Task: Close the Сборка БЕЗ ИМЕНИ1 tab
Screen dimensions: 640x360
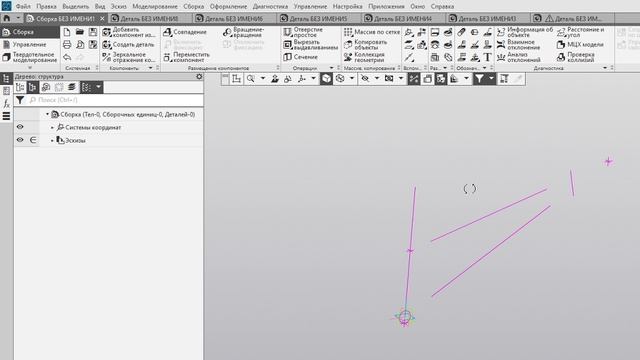Action: (102, 19)
